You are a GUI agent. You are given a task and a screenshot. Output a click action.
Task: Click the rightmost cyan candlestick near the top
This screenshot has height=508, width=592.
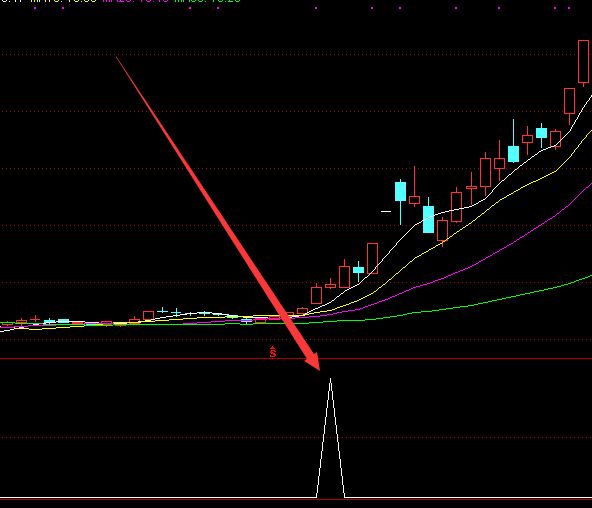click(541, 132)
